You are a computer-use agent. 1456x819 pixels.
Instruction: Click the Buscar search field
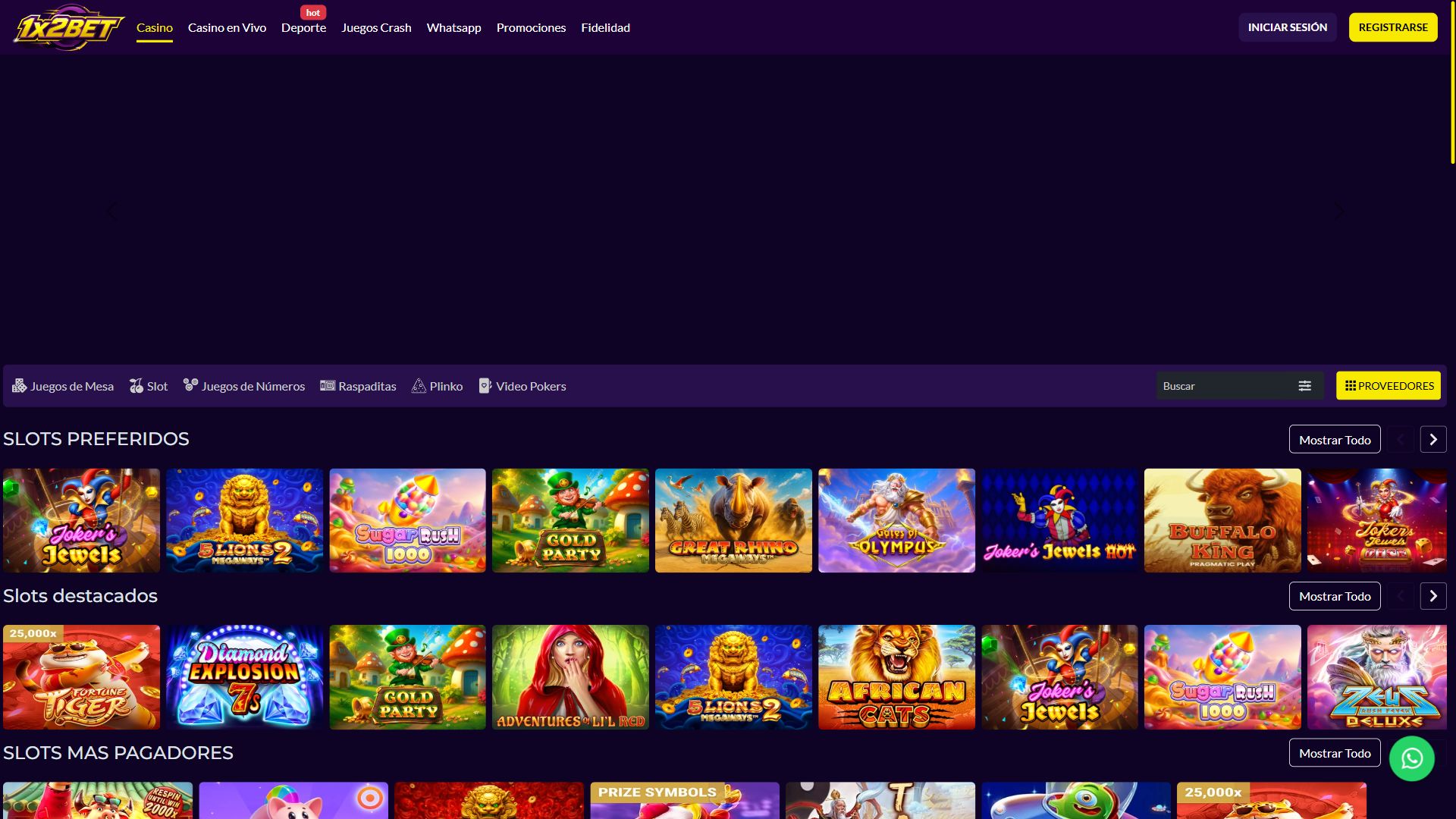pyautogui.click(x=1225, y=386)
